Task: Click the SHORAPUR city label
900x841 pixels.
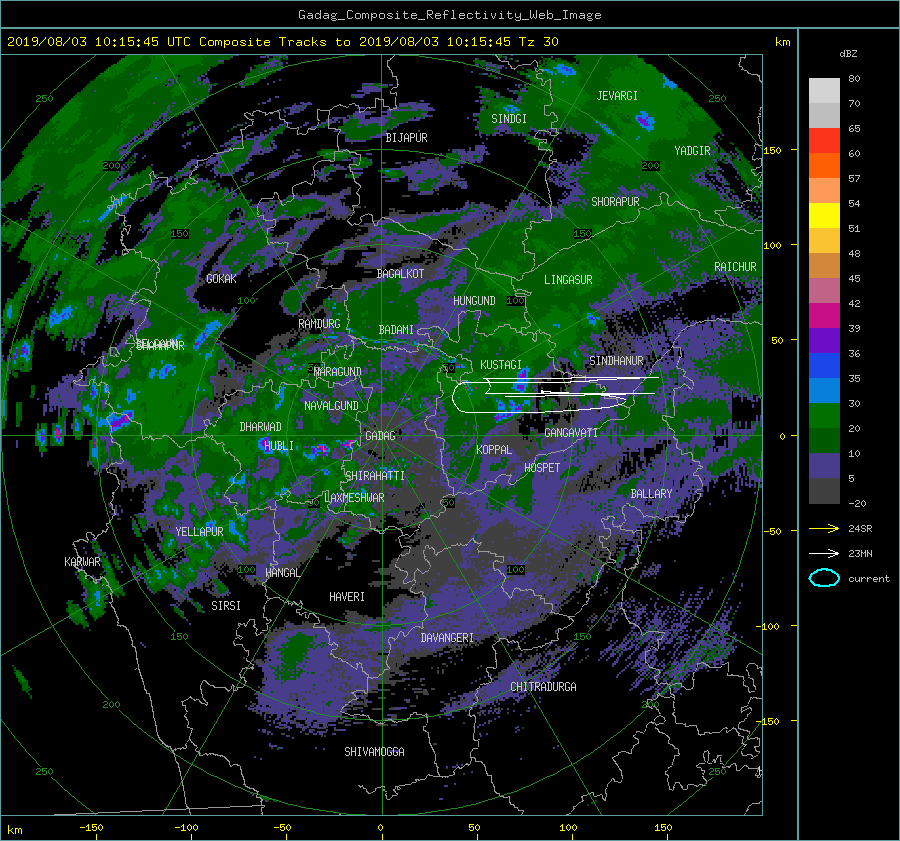Action: pyautogui.click(x=615, y=201)
